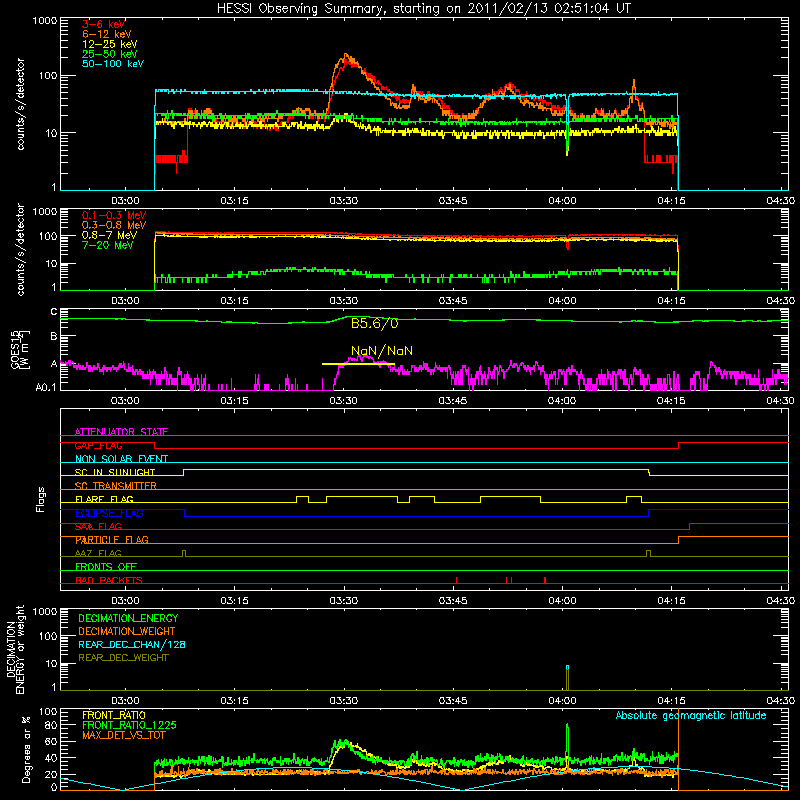
Task: Click the REAR_DEC_WEIGHT legend entry
Action: pyautogui.click(x=123, y=658)
